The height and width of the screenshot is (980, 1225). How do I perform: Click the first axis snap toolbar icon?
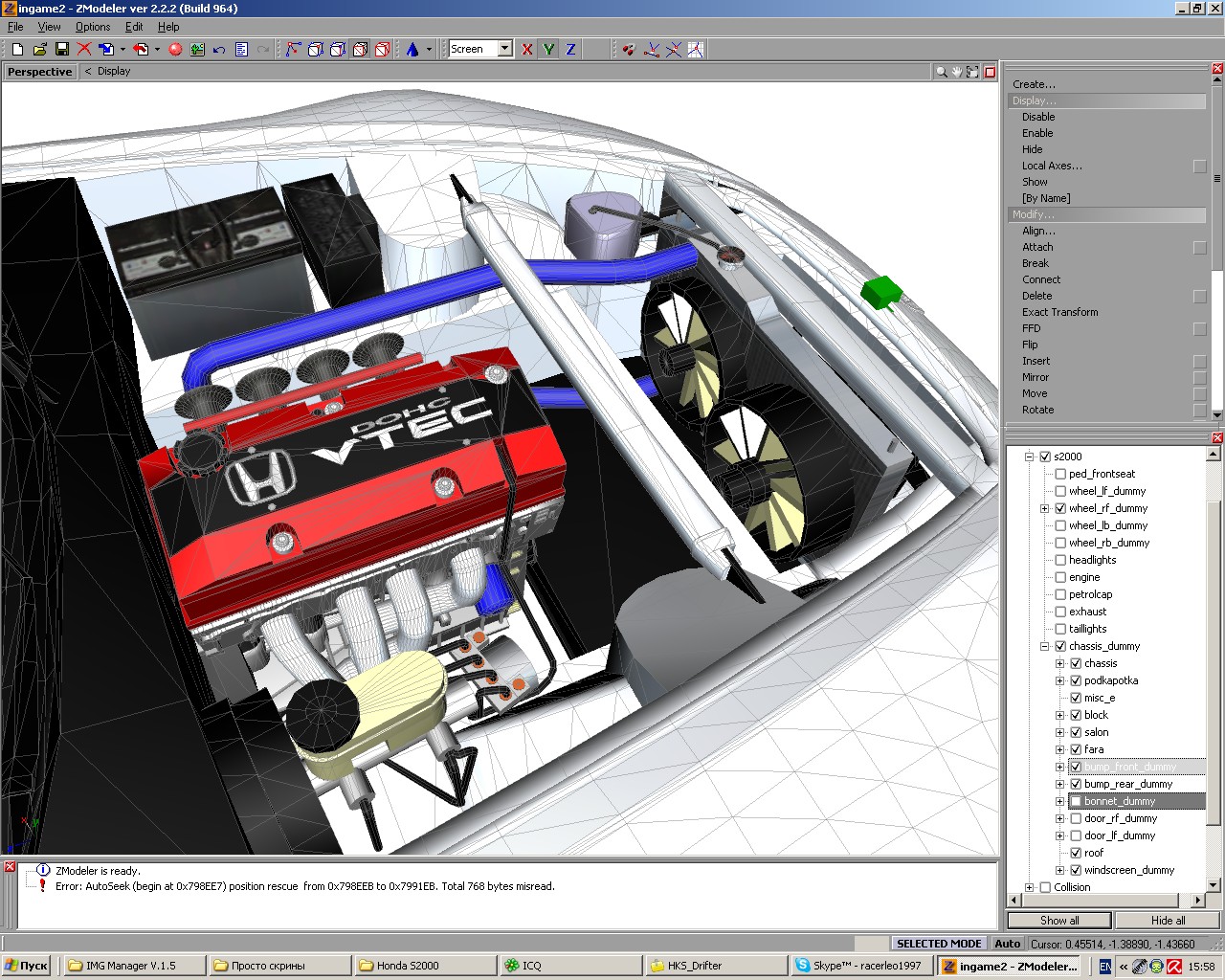pyautogui.click(x=652, y=49)
